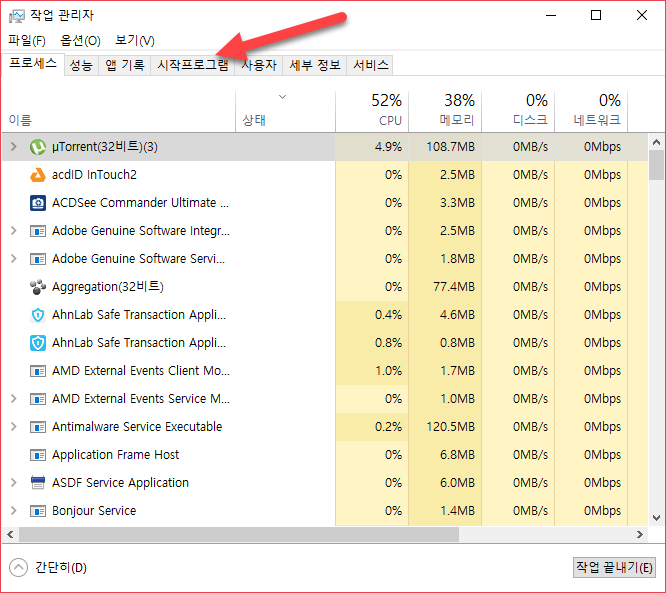Click the Adobe Genuine Software Integrity icon
The height and width of the screenshot is (593, 666).
coord(38,231)
